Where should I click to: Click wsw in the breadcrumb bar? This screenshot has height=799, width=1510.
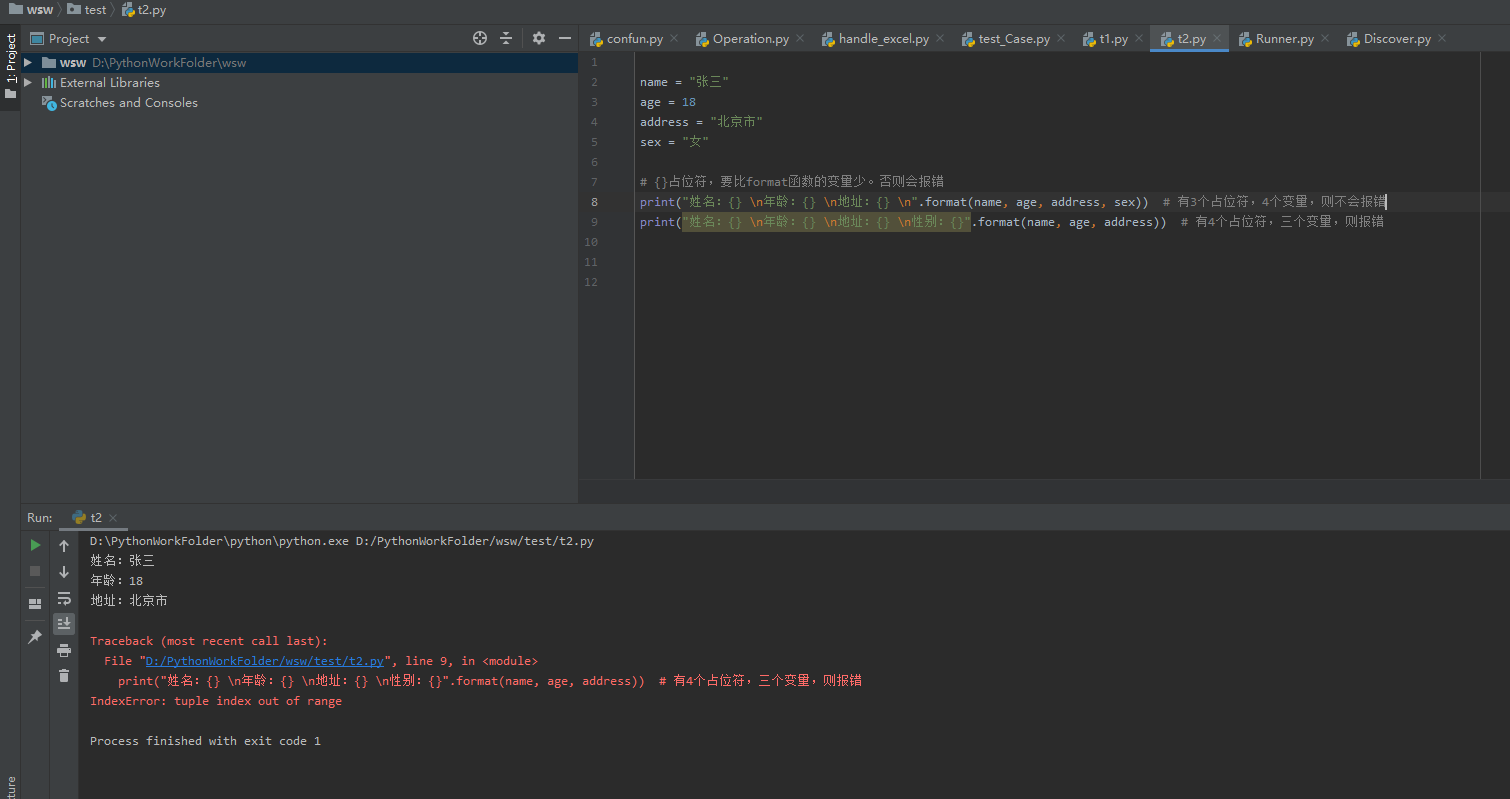[31, 9]
